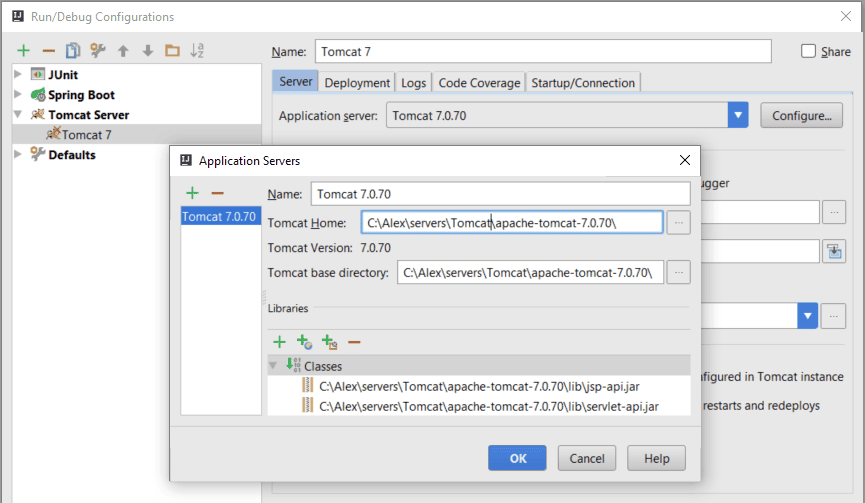Image resolution: width=865 pixels, height=503 pixels.
Task: Collapse the Classes library group
Action: (273, 366)
